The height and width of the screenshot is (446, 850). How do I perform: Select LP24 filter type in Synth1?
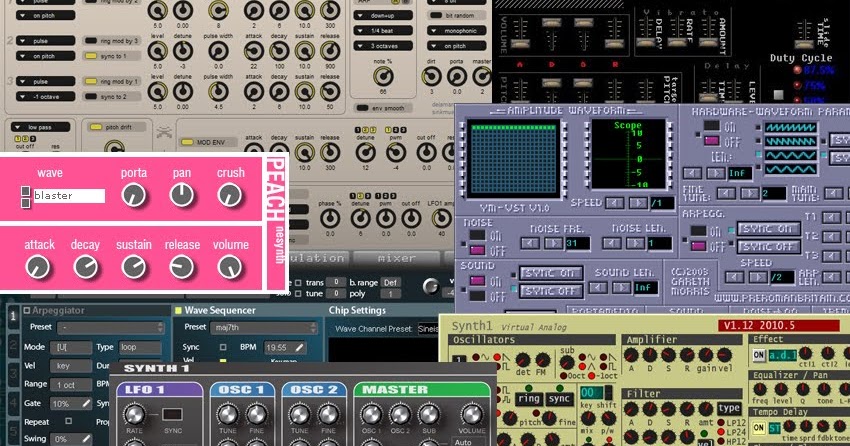click(722, 432)
